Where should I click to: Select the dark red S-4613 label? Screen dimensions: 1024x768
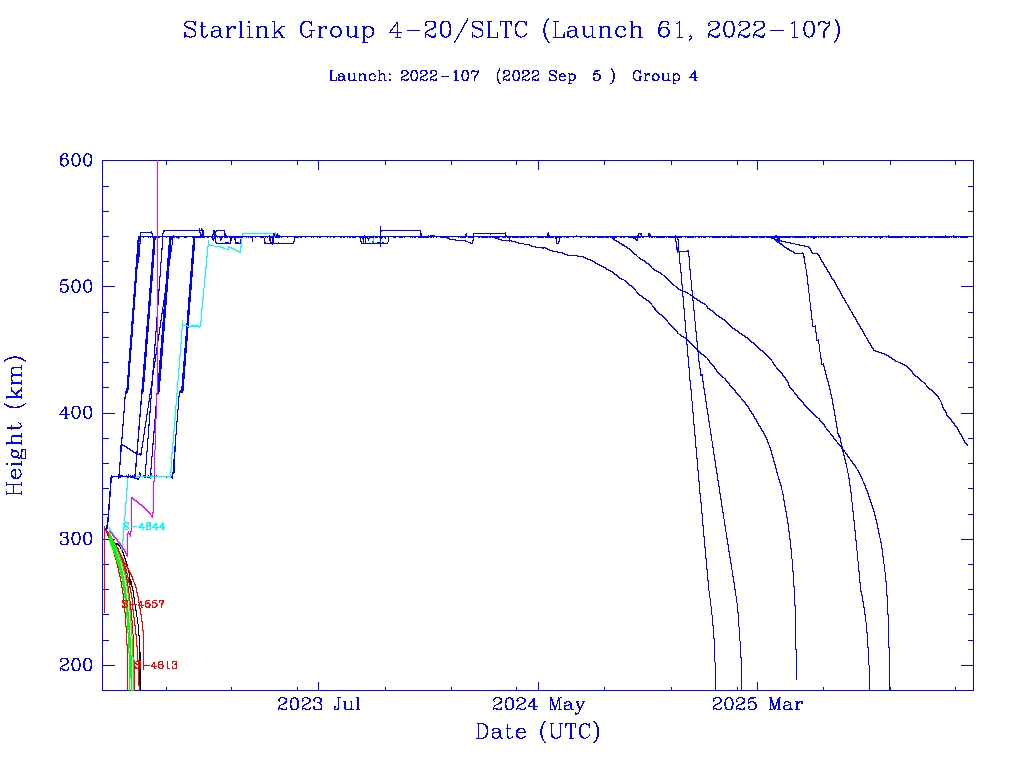pyautogui.click(x=156, y=665)
